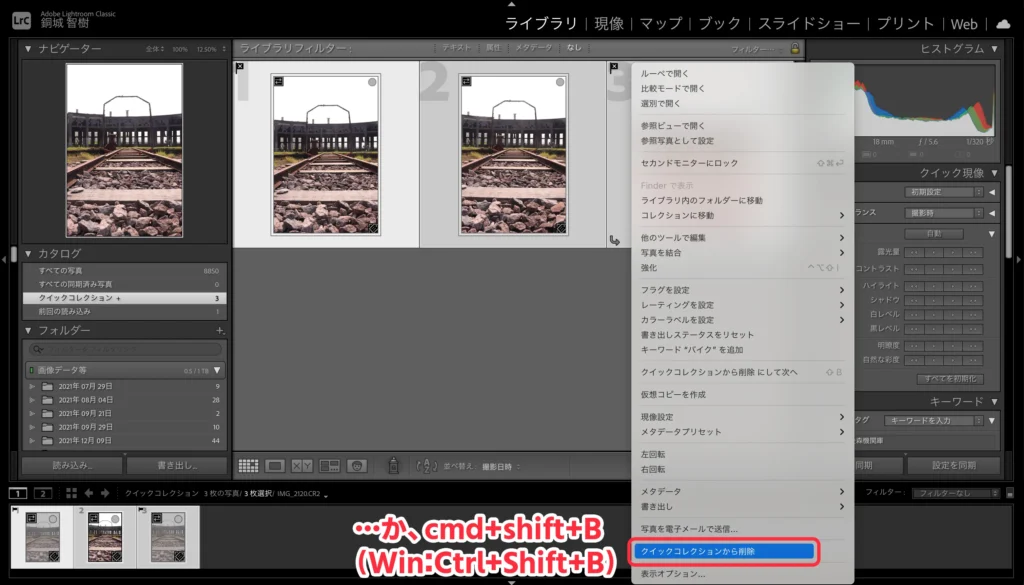Pick up the Painter spray can tool
The image size is (1024, 585).
click(394, 463)
